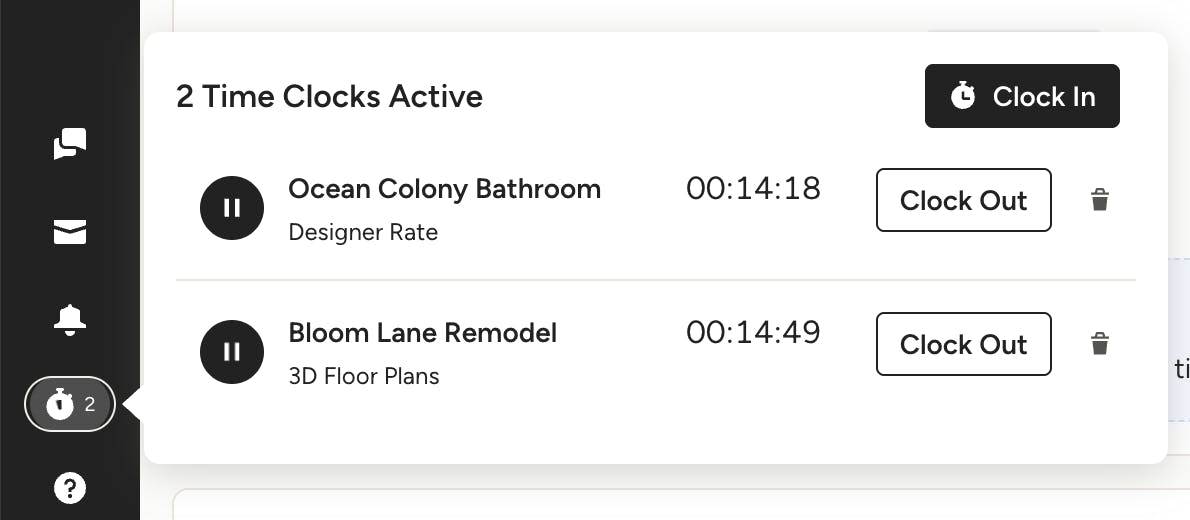Click the stopwatch icon inside Clock In
This screenshot has height=520, width=1190.
(x=963, y=96)
